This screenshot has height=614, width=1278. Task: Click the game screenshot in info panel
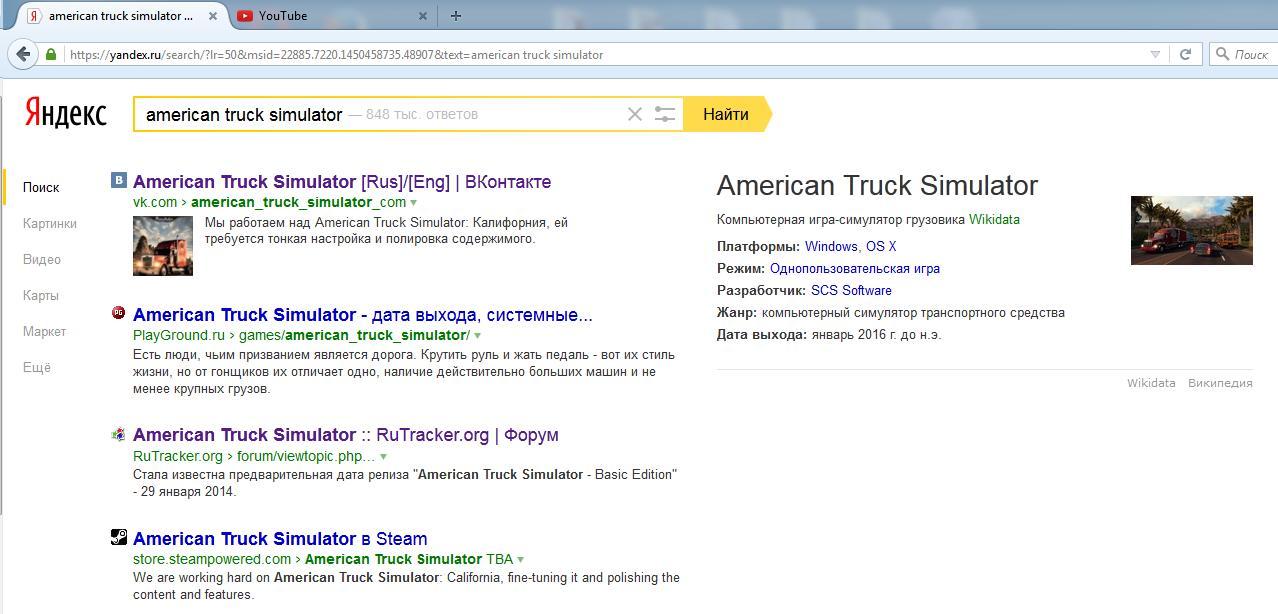1192,230
